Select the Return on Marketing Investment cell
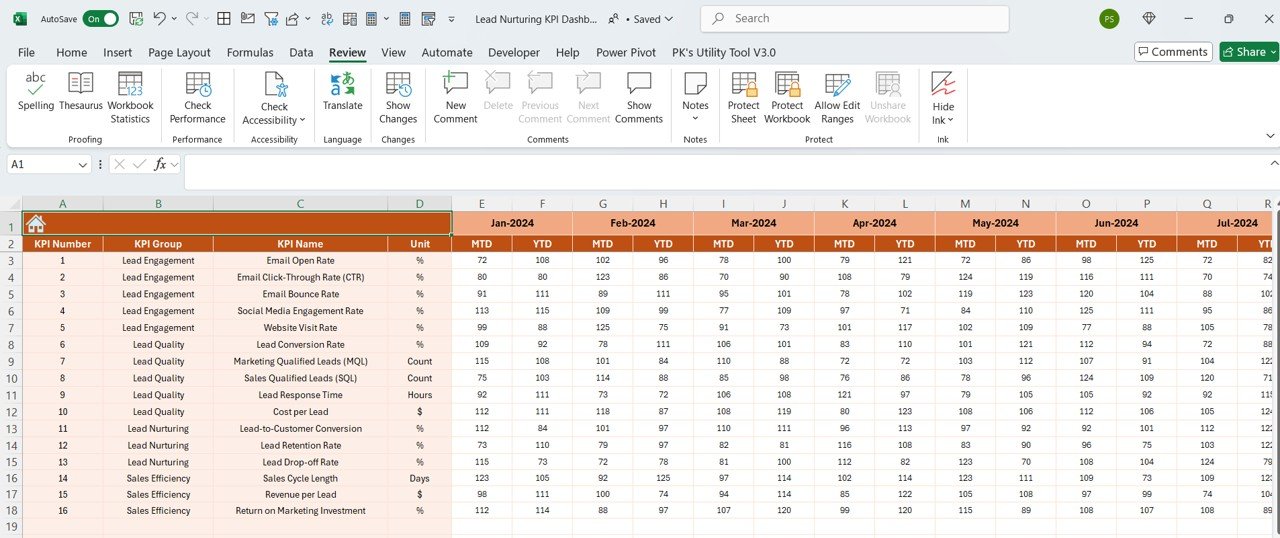This screenshot has width=1280, height=538. (x=300, y=511)
